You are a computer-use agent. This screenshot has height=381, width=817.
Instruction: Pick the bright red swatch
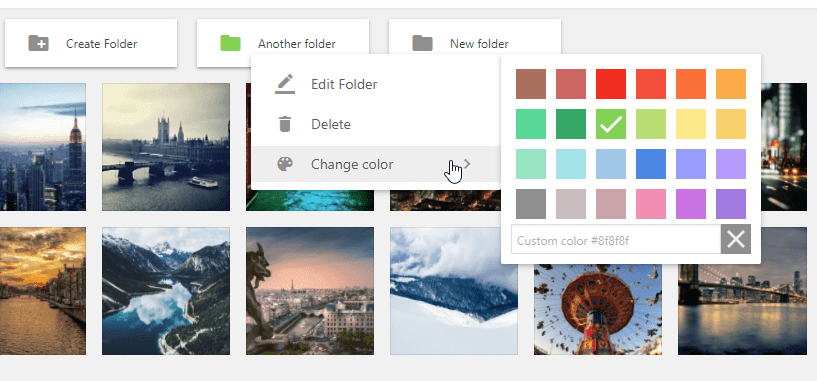click(x=611, y=84)
